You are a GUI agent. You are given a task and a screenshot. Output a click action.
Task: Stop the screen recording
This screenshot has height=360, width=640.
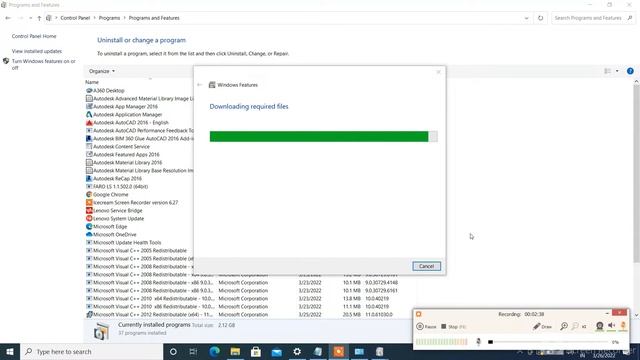[453, 327]
